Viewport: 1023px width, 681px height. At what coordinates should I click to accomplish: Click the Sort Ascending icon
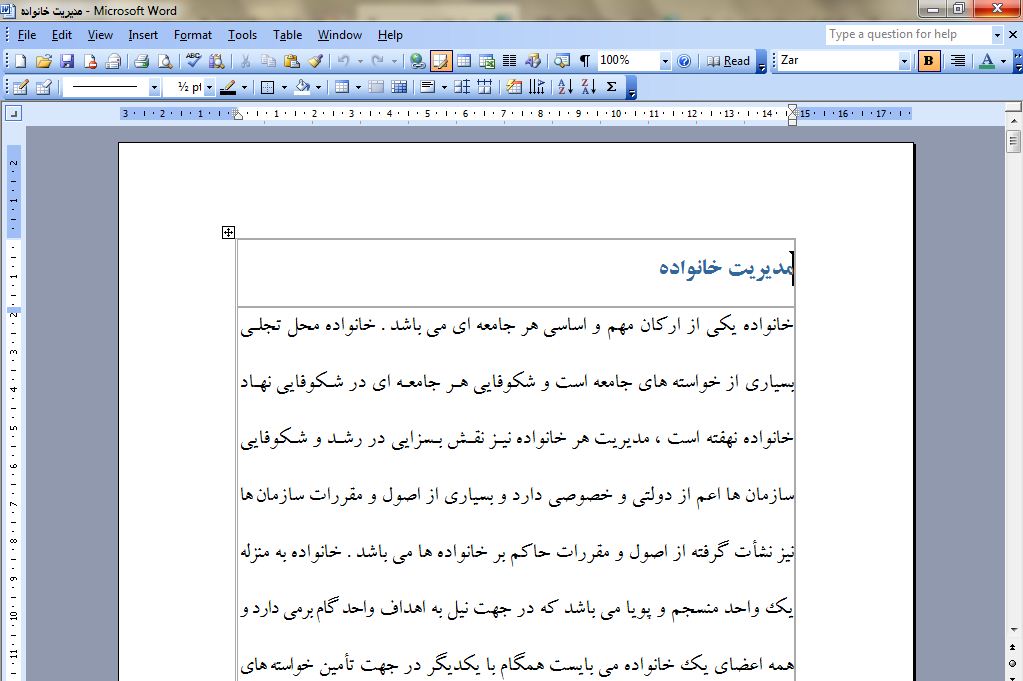point(564,87)
